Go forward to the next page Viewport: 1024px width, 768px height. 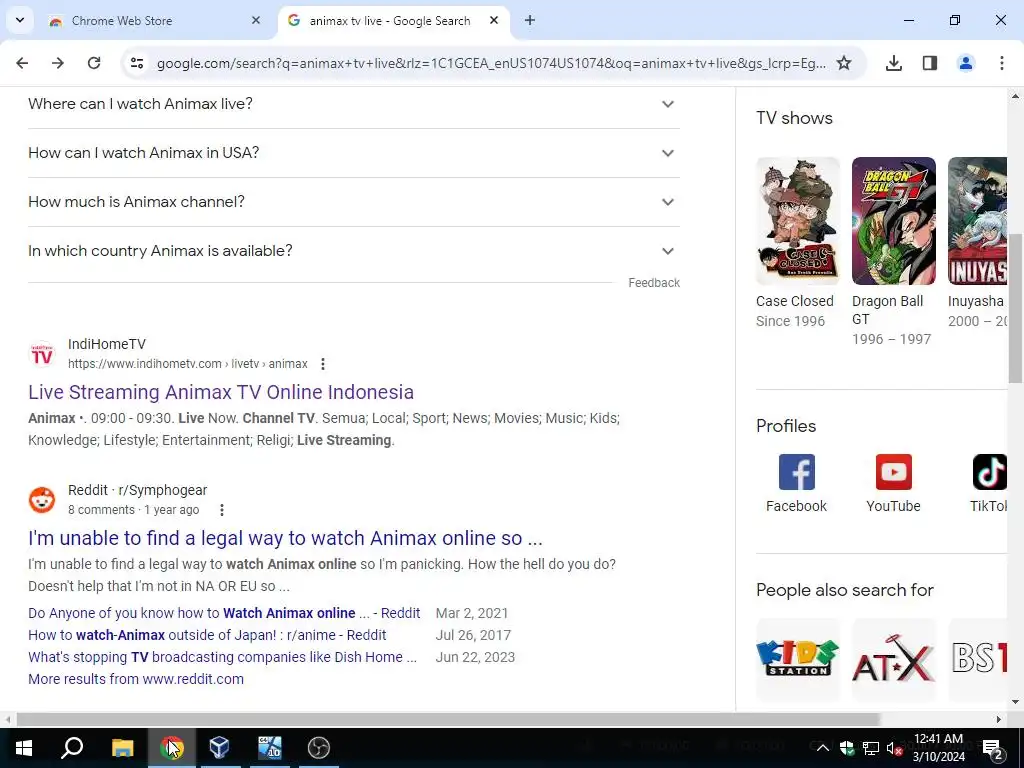point(58,63)
